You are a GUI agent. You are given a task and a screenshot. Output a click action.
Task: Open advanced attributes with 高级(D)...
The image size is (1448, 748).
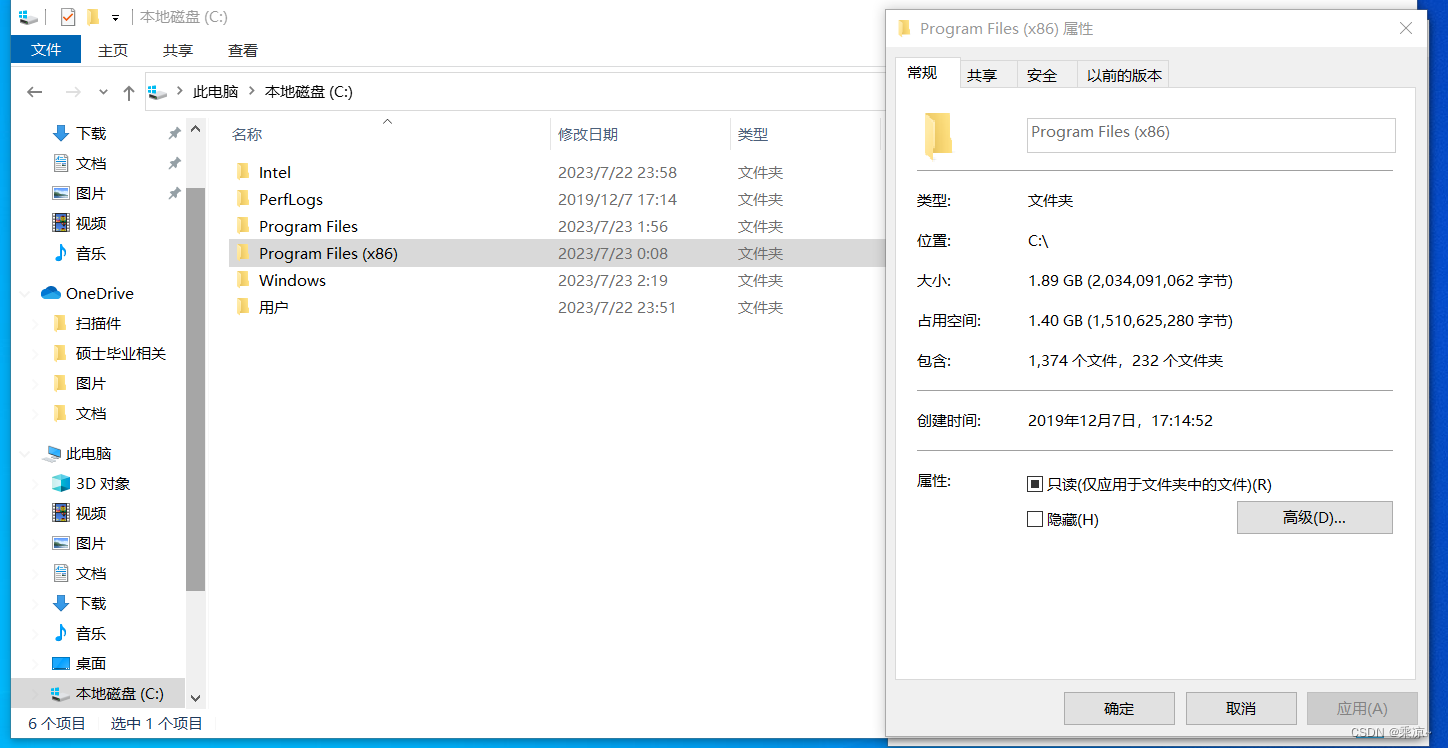coord(1314,517)
